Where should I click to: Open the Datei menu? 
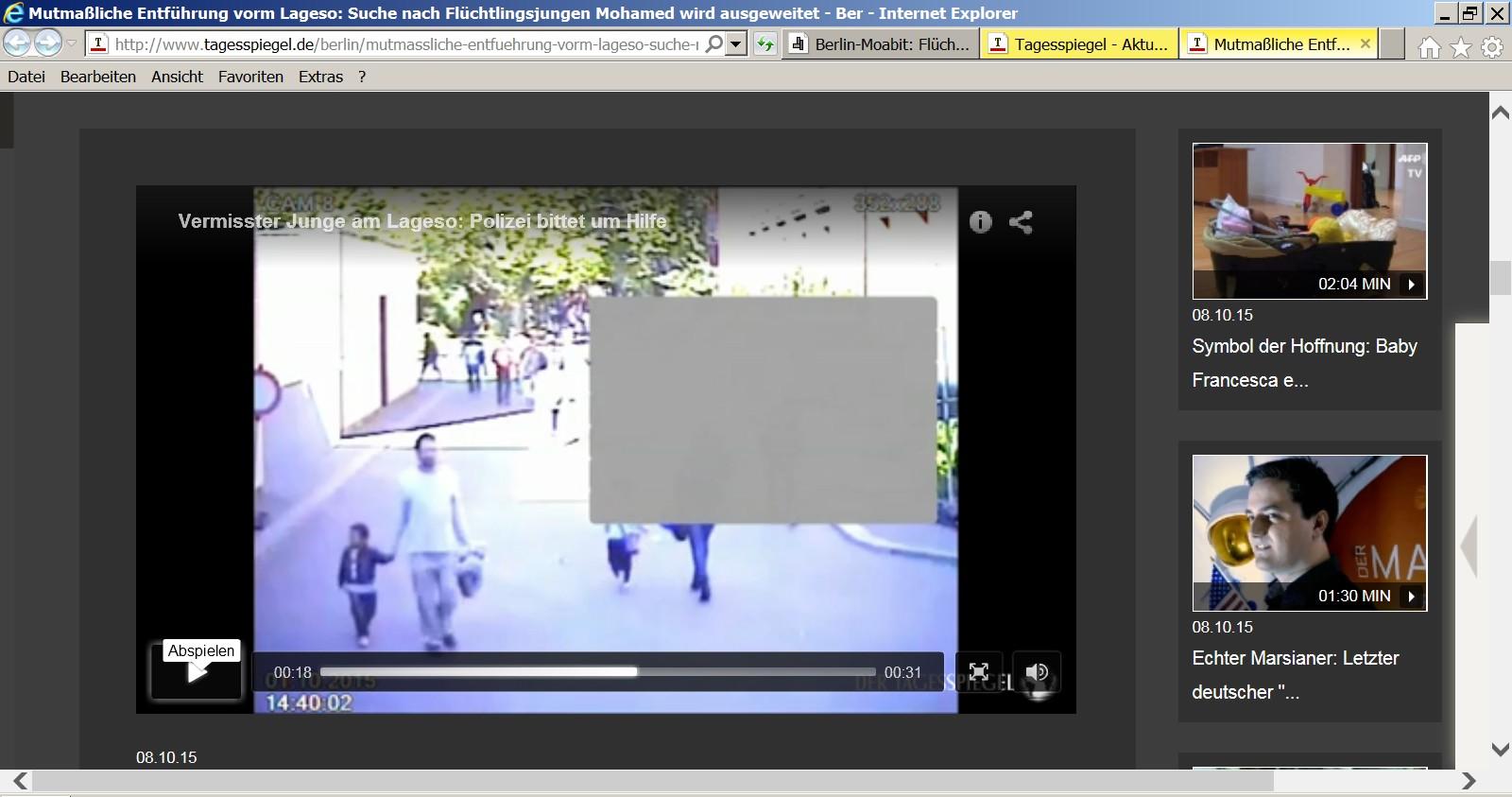26,77
